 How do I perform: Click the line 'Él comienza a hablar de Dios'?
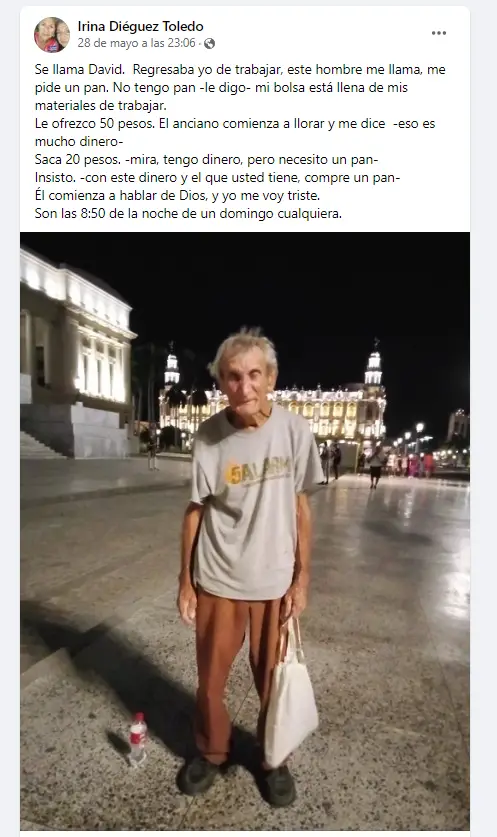(177, 195)
